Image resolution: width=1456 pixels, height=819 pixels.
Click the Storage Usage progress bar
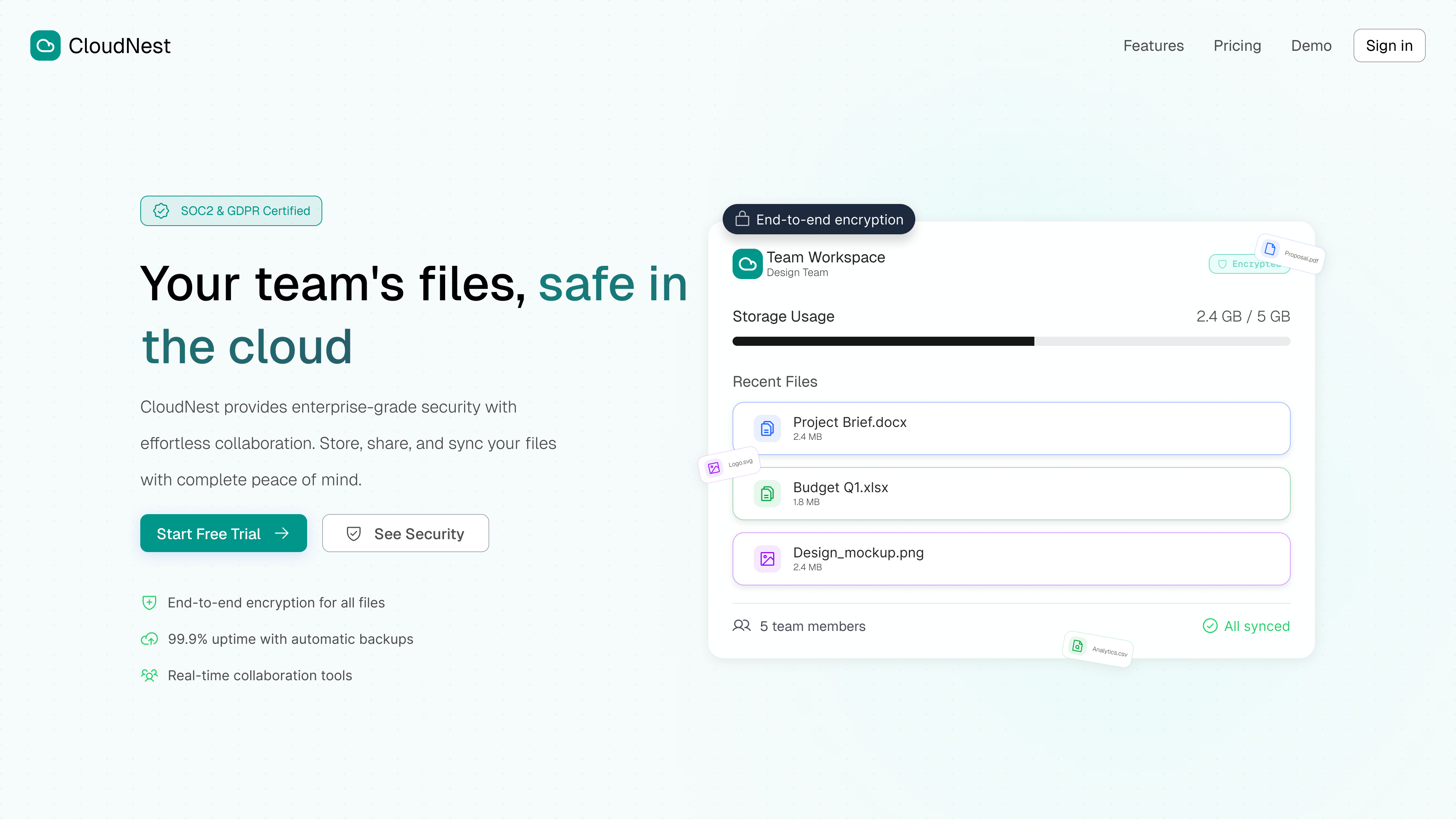(x=1011, y=341)
